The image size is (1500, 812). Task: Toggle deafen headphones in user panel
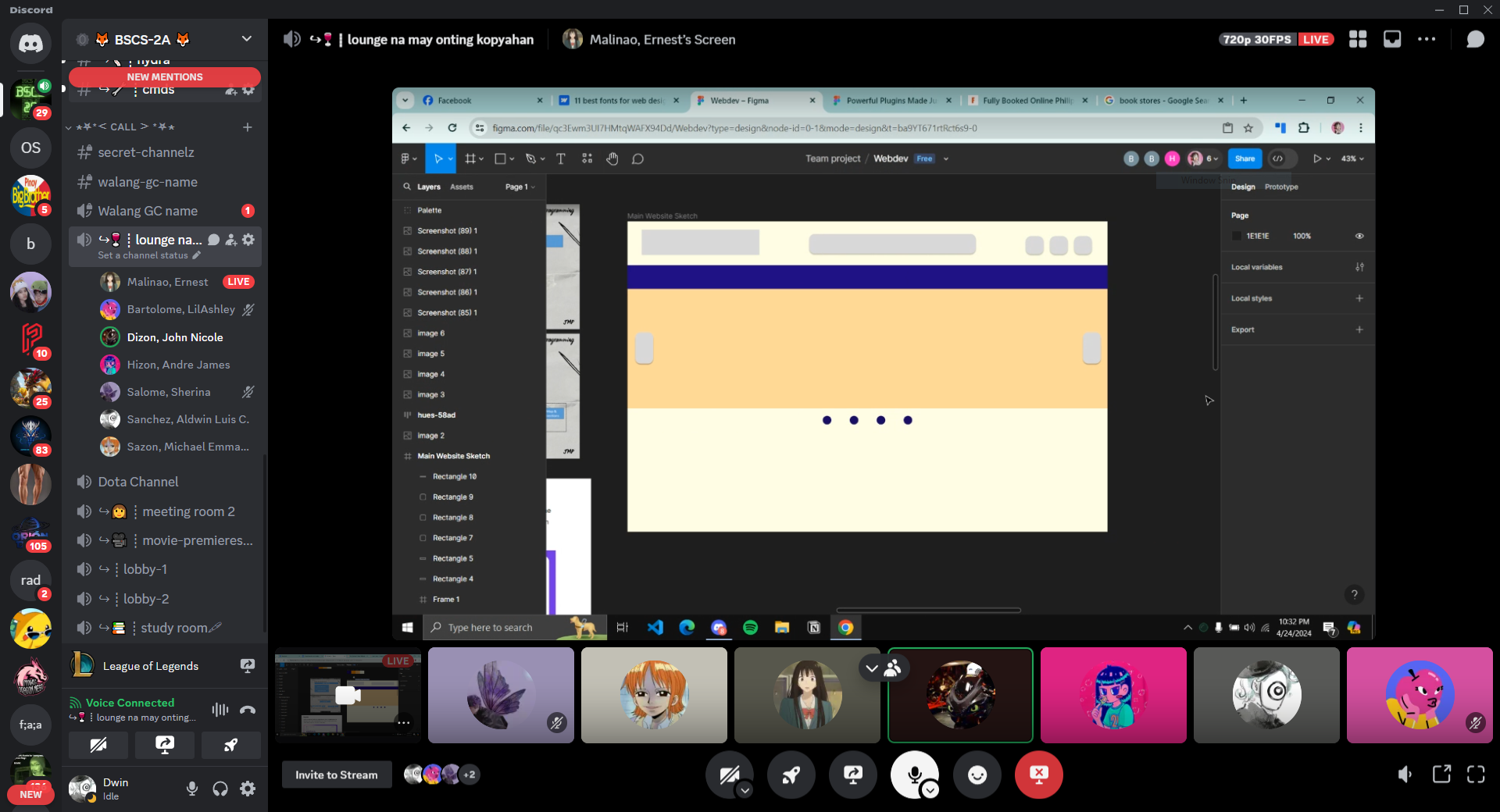[x=220, y=789]
